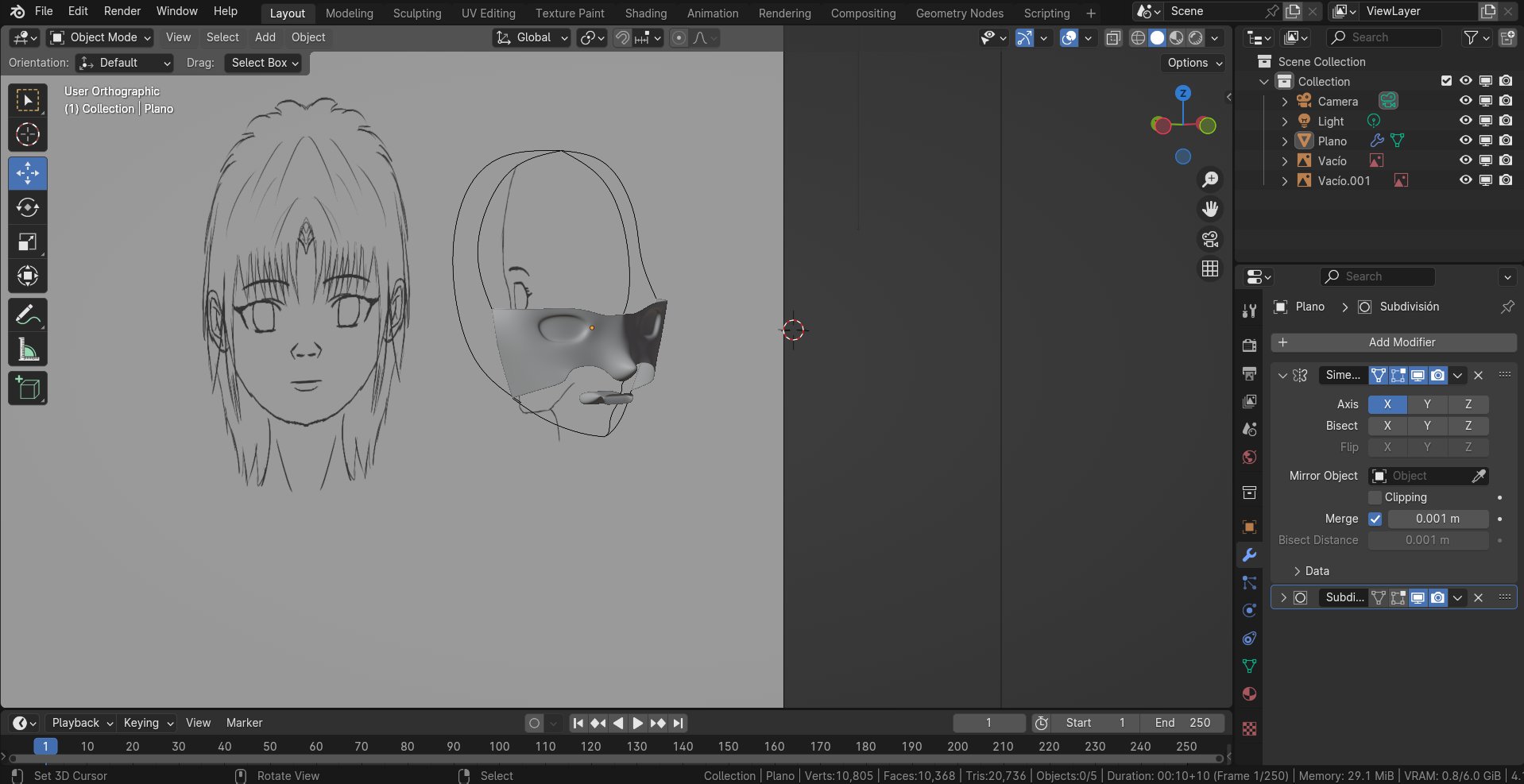Viewport: 1524px width, 784px height.
Task: Click the pan view hand icon
Action: click(x=1210, y=209)
